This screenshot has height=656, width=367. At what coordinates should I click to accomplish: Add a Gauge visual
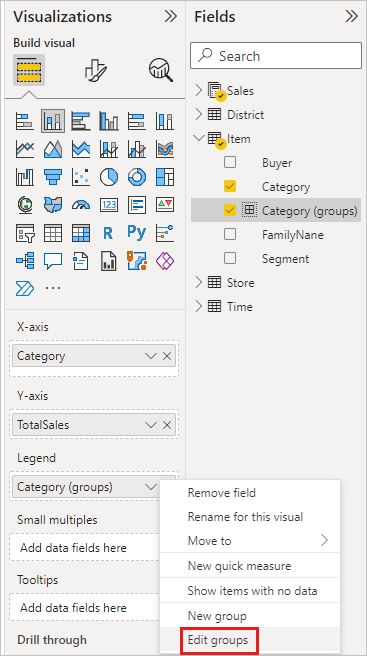(x=81, y=205)
